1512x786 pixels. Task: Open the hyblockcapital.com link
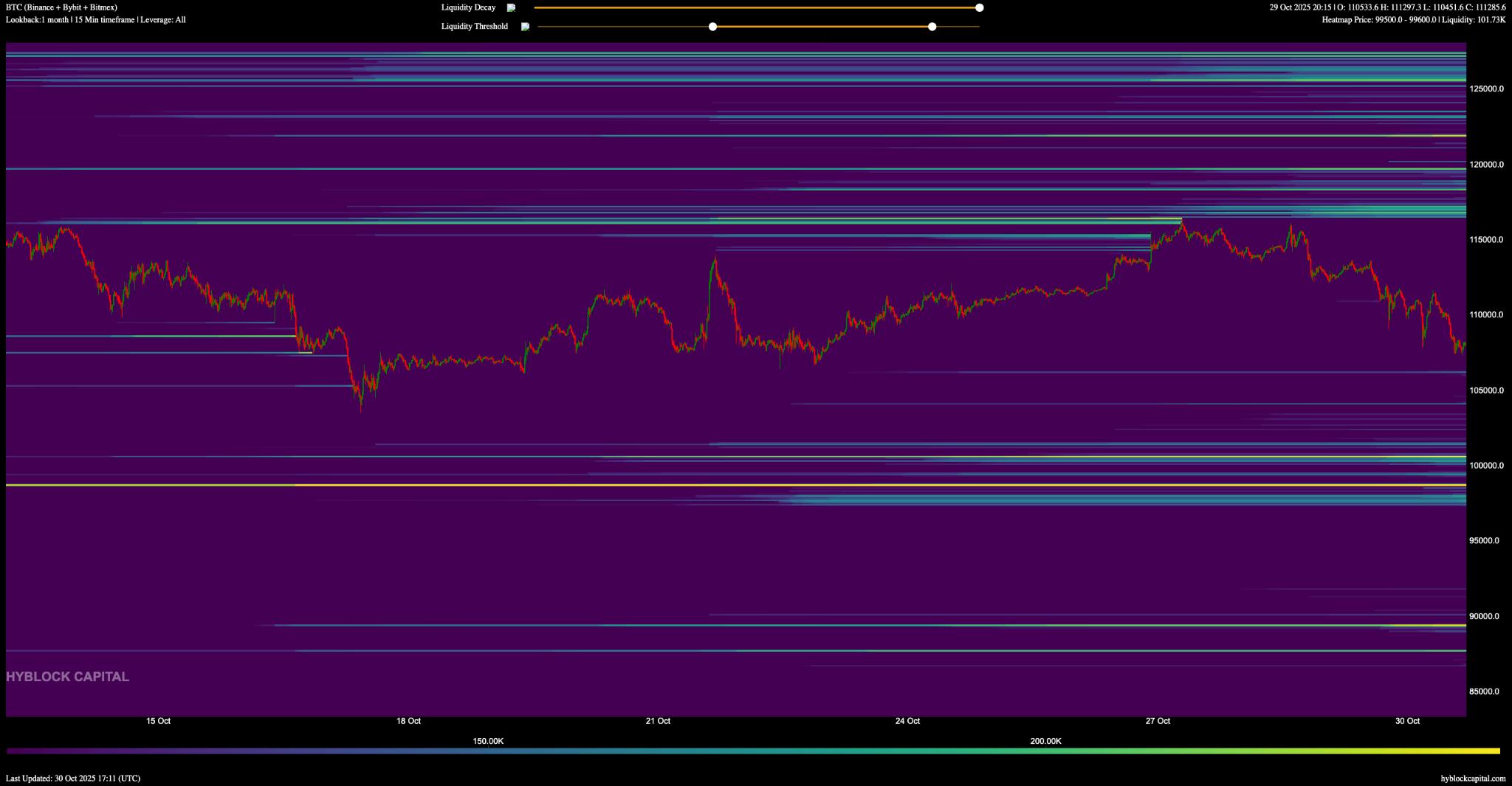1472,778
